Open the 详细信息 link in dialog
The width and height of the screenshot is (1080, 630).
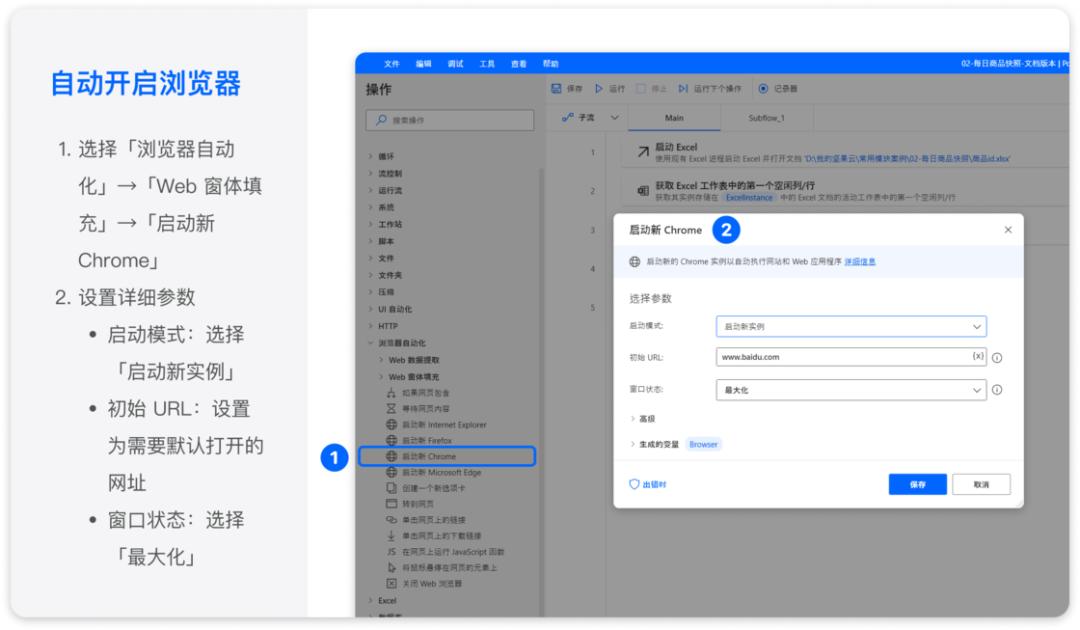pos(860,262)
